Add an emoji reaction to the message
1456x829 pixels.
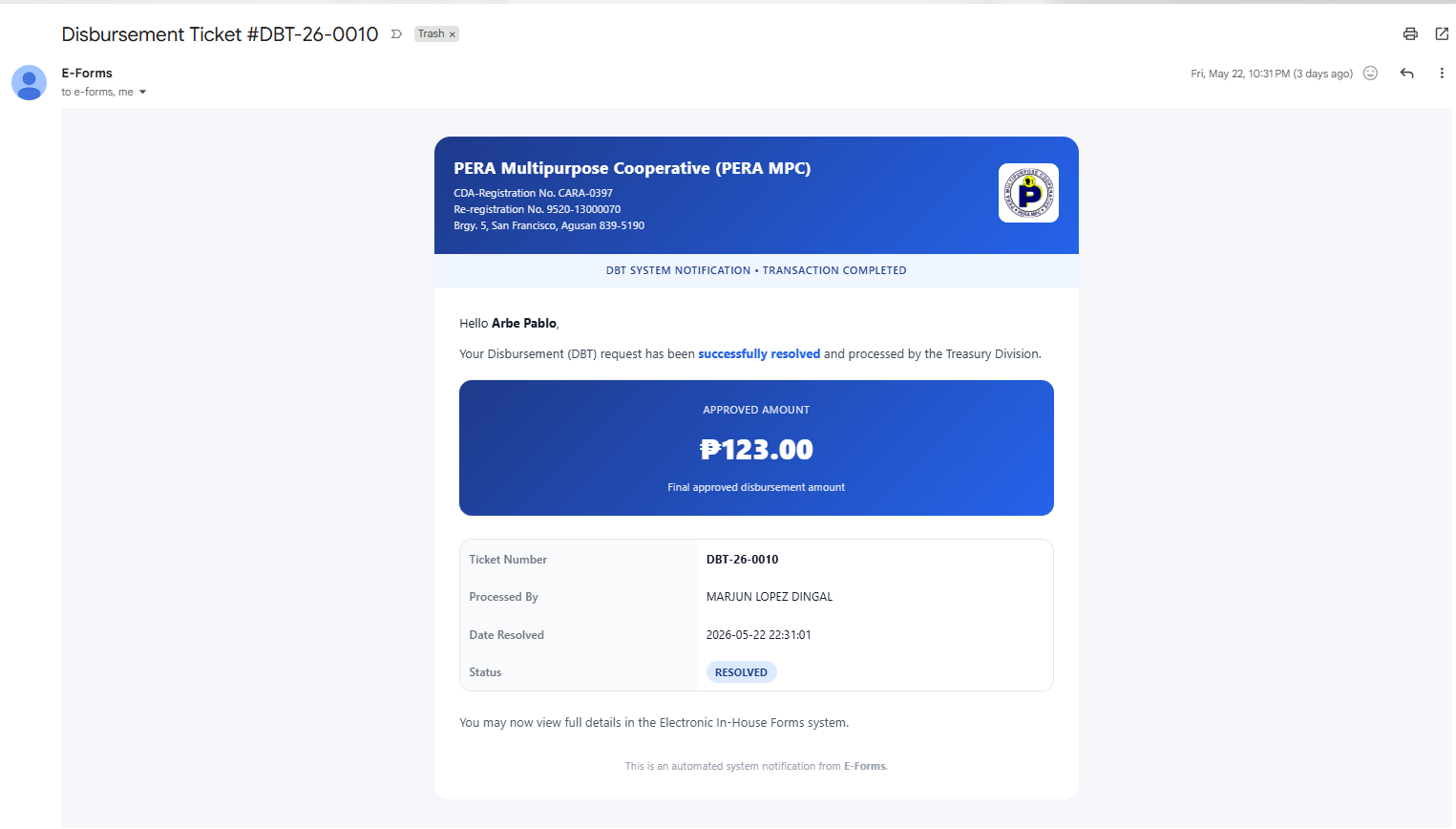tap(1370, 74)
